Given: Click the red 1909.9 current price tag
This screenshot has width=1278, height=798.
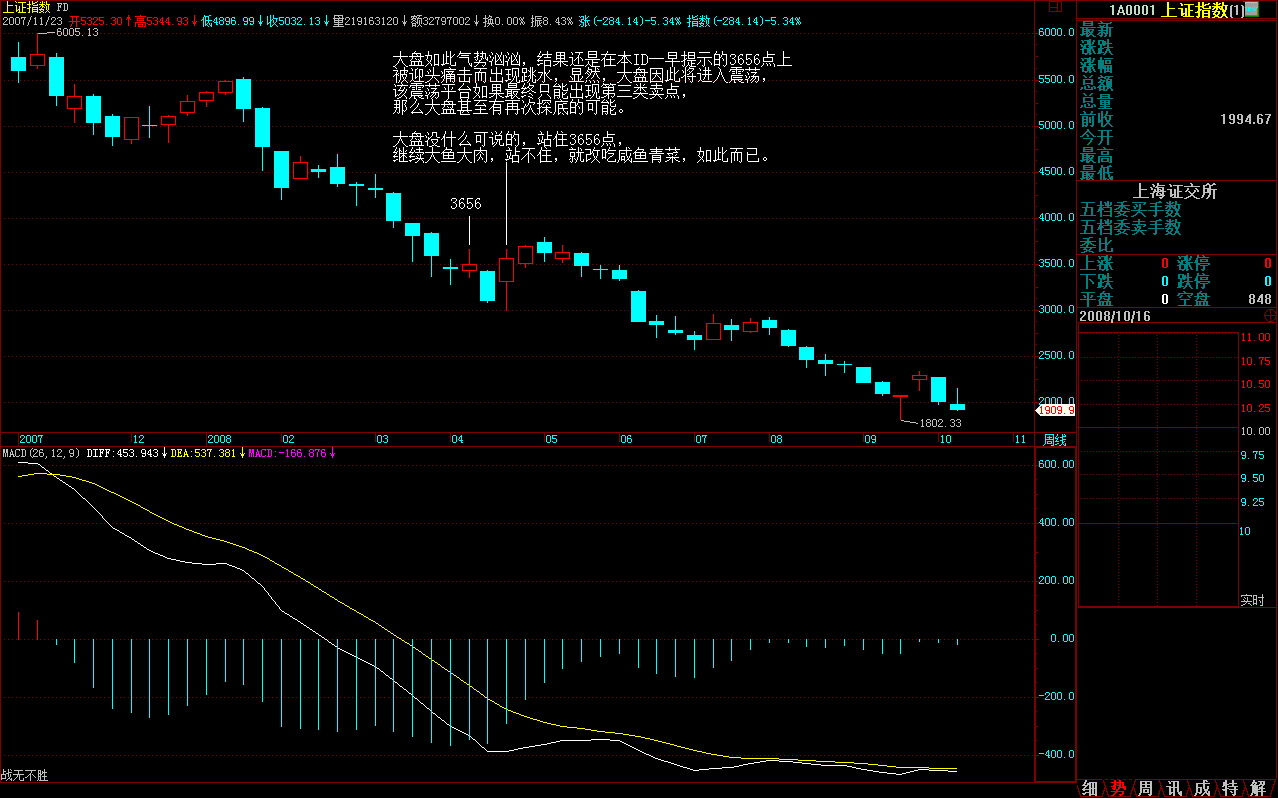Looking at the screenshot, I should 1056,410.
